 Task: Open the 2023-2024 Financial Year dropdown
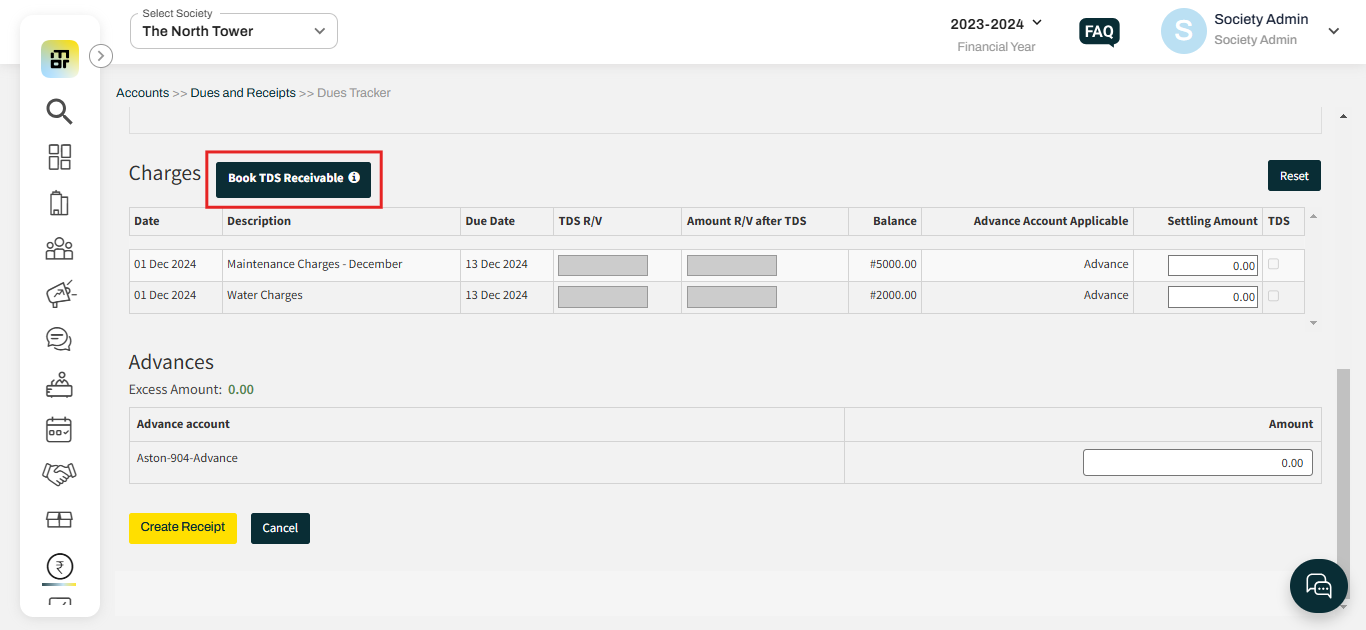point(996,22)
